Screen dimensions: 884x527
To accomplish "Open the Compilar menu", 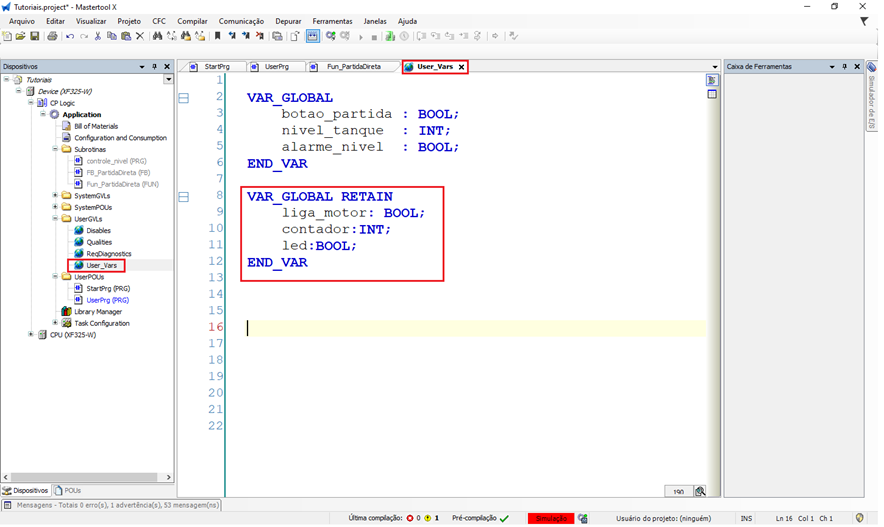I will [192, 21].
